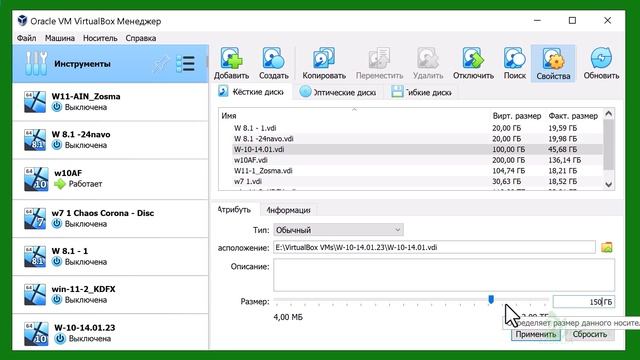This screenshot has width=640, height=360.
Task: Click the folder icon to choose location
Action: [x=607, y=247]
